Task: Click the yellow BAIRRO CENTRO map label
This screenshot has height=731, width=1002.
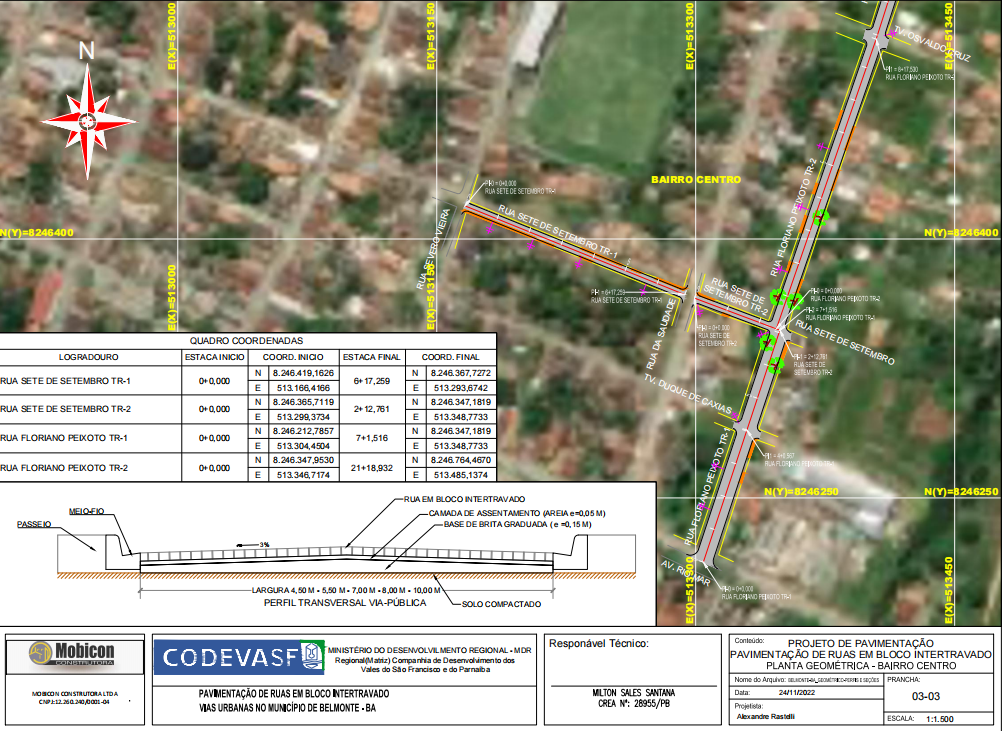Action: (x=696, y=180)
